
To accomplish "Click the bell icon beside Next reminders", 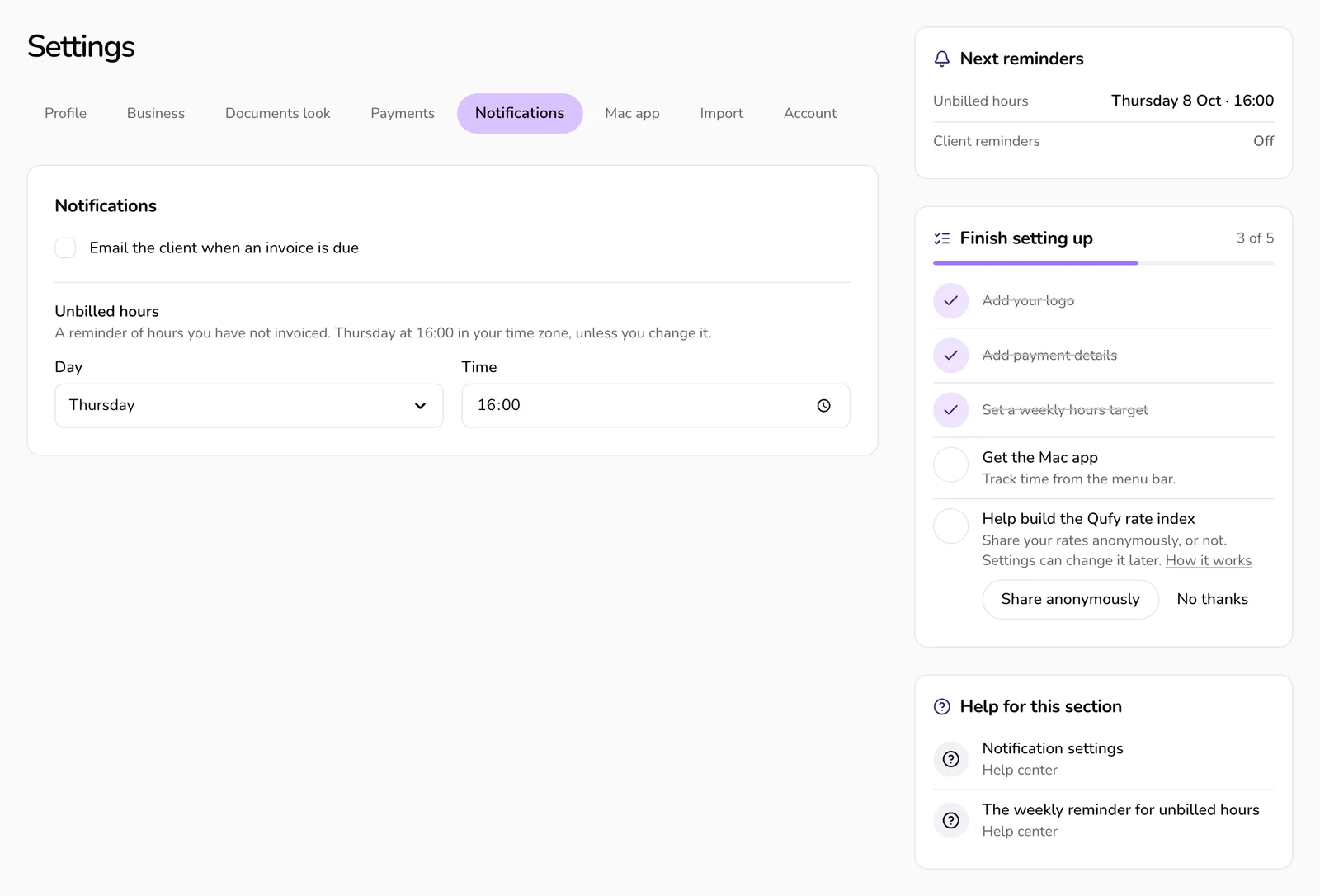I will click(941, 59).
